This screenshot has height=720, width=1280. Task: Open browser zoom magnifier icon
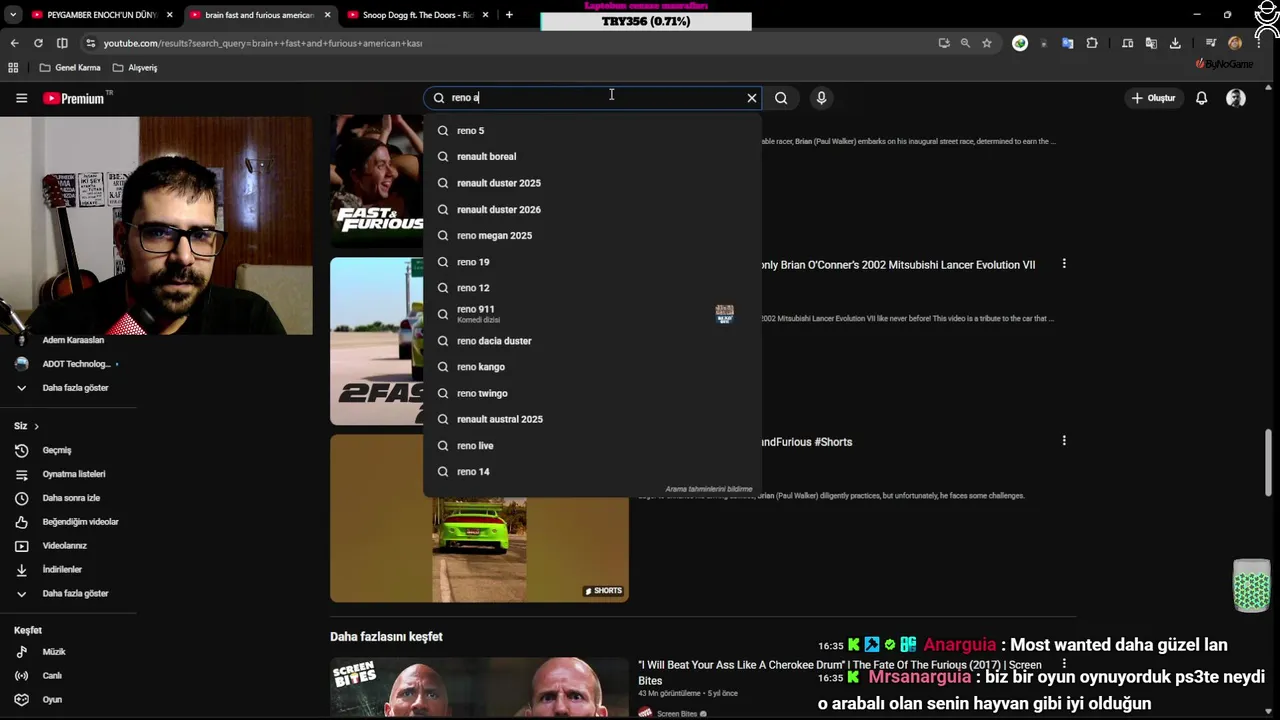coord(965,43)
